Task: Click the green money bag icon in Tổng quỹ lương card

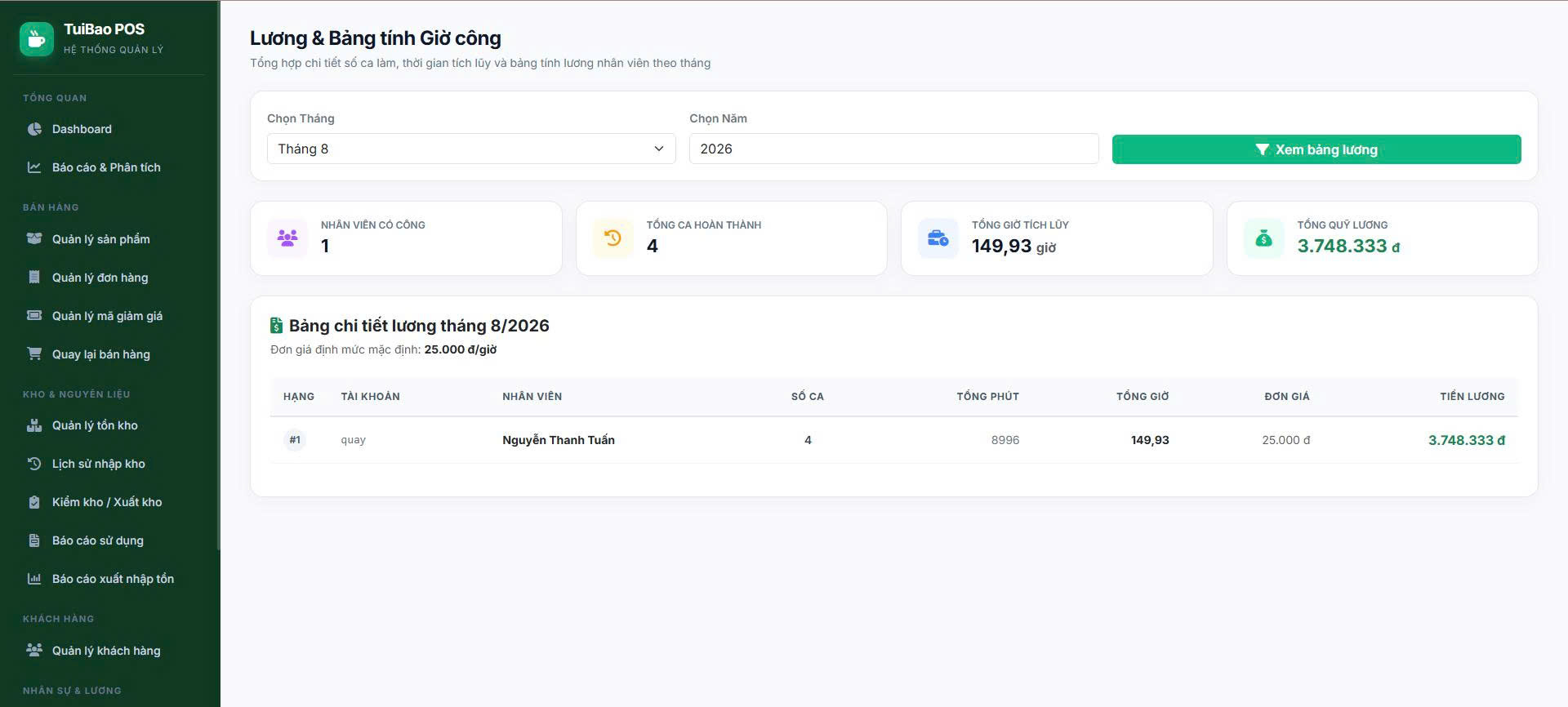Action: 1263,238
